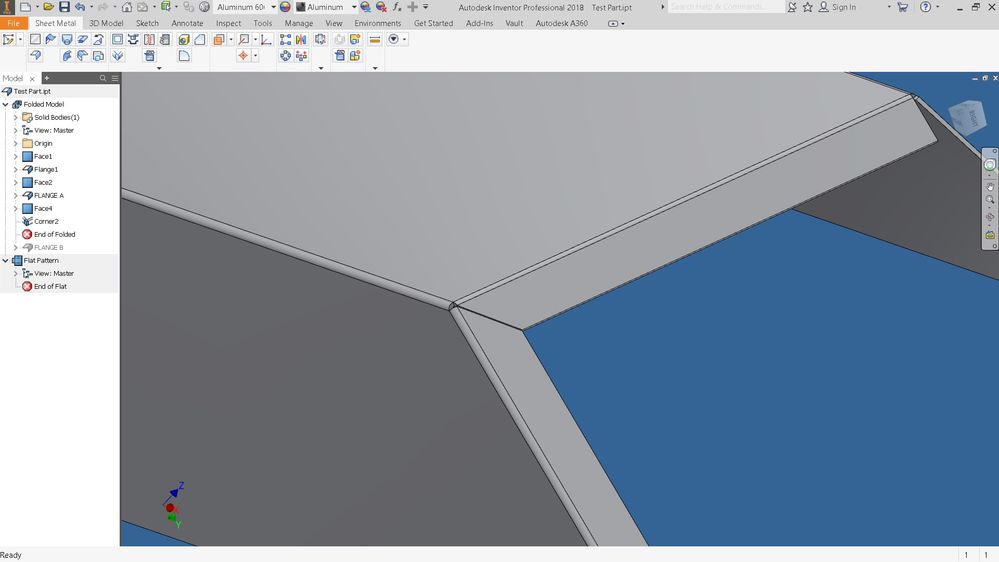
Task: Click the Mirror tool icon
Action: (x=301, y=40)
